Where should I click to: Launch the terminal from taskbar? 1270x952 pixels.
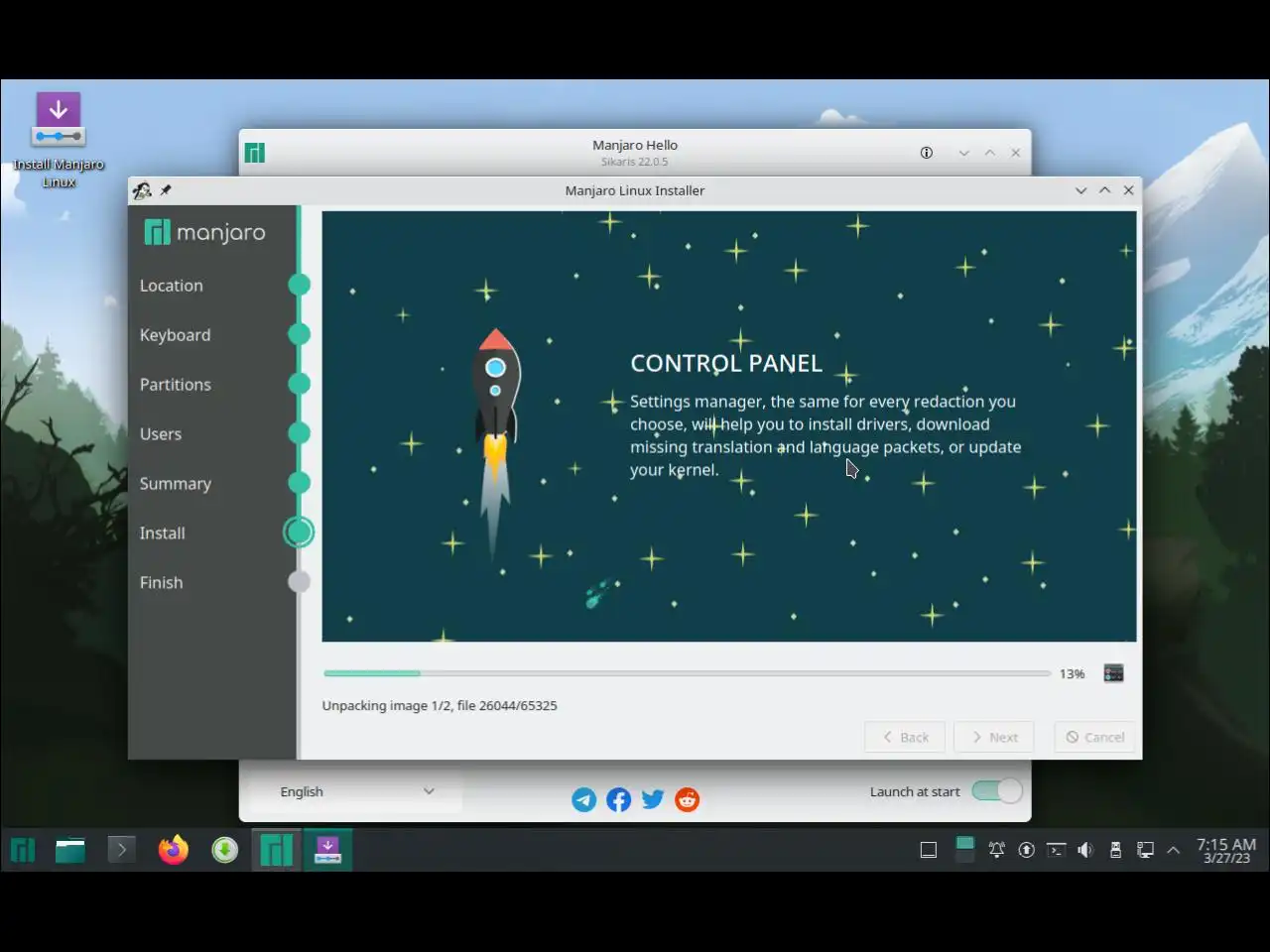121,850
